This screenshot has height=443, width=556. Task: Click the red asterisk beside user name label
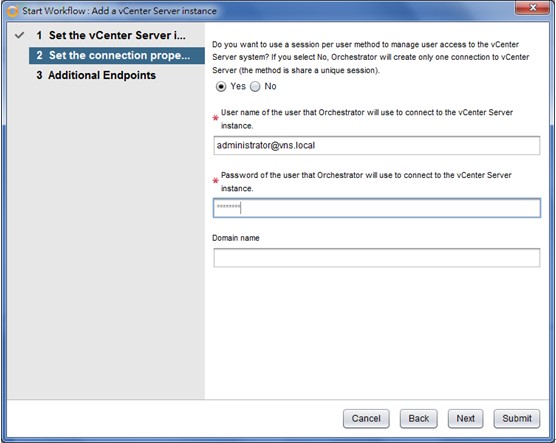tap(215, 118)
